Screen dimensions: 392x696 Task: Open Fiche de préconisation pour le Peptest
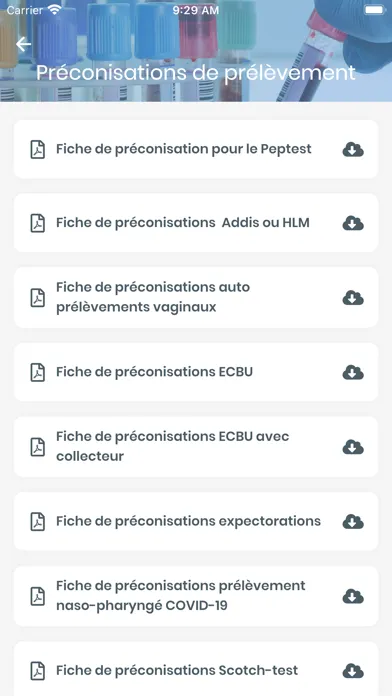pyautogui.click(x=196, y=149)
